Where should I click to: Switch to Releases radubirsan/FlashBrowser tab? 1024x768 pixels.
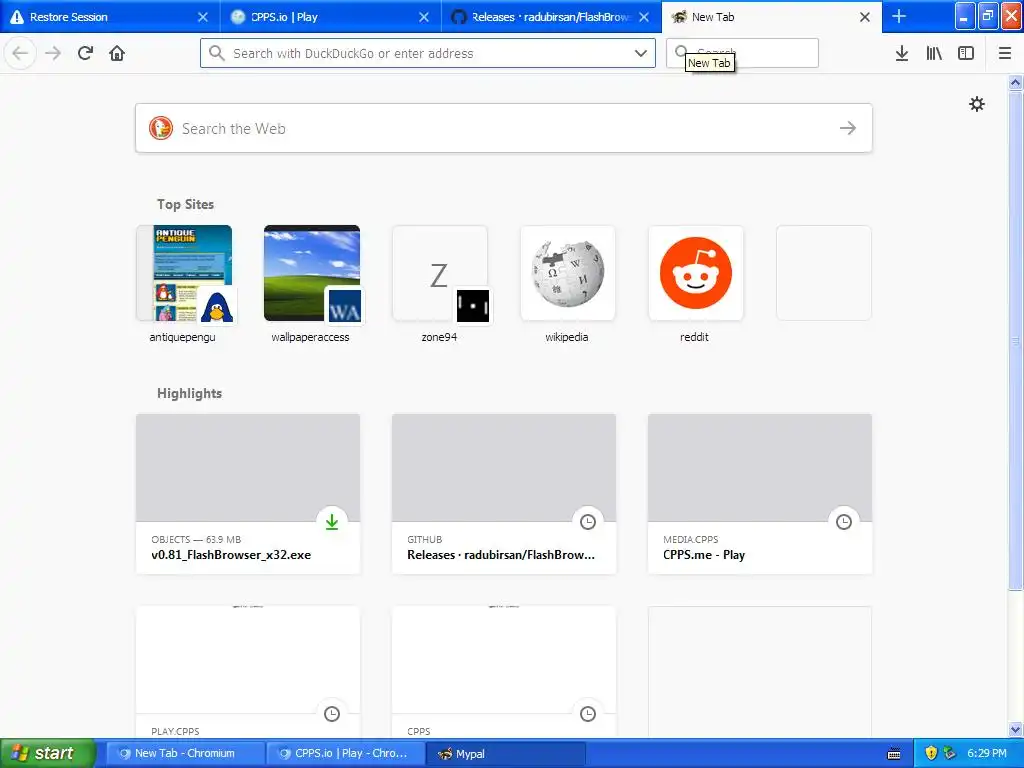551,17
